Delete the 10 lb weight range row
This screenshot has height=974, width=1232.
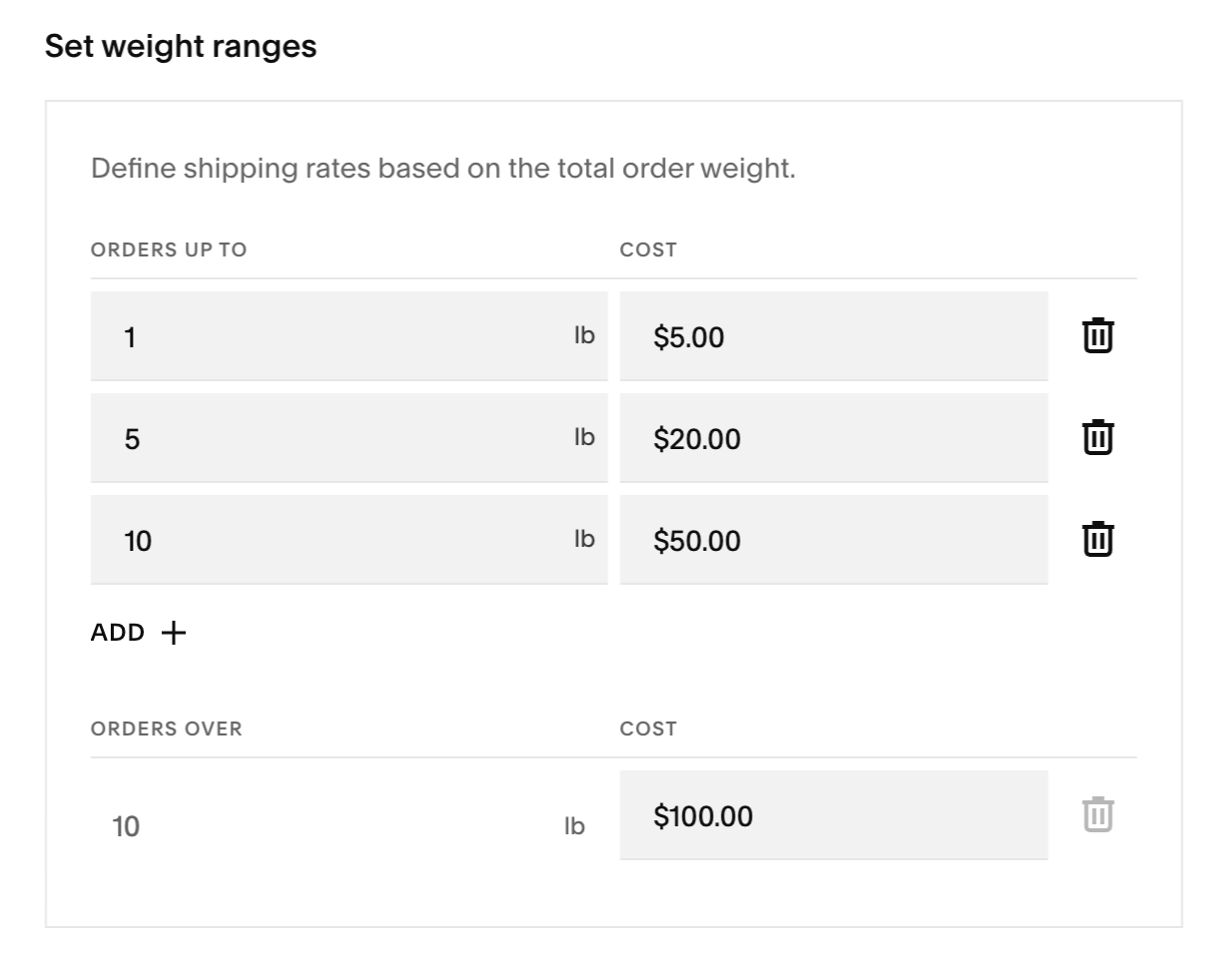point(1097,540)
